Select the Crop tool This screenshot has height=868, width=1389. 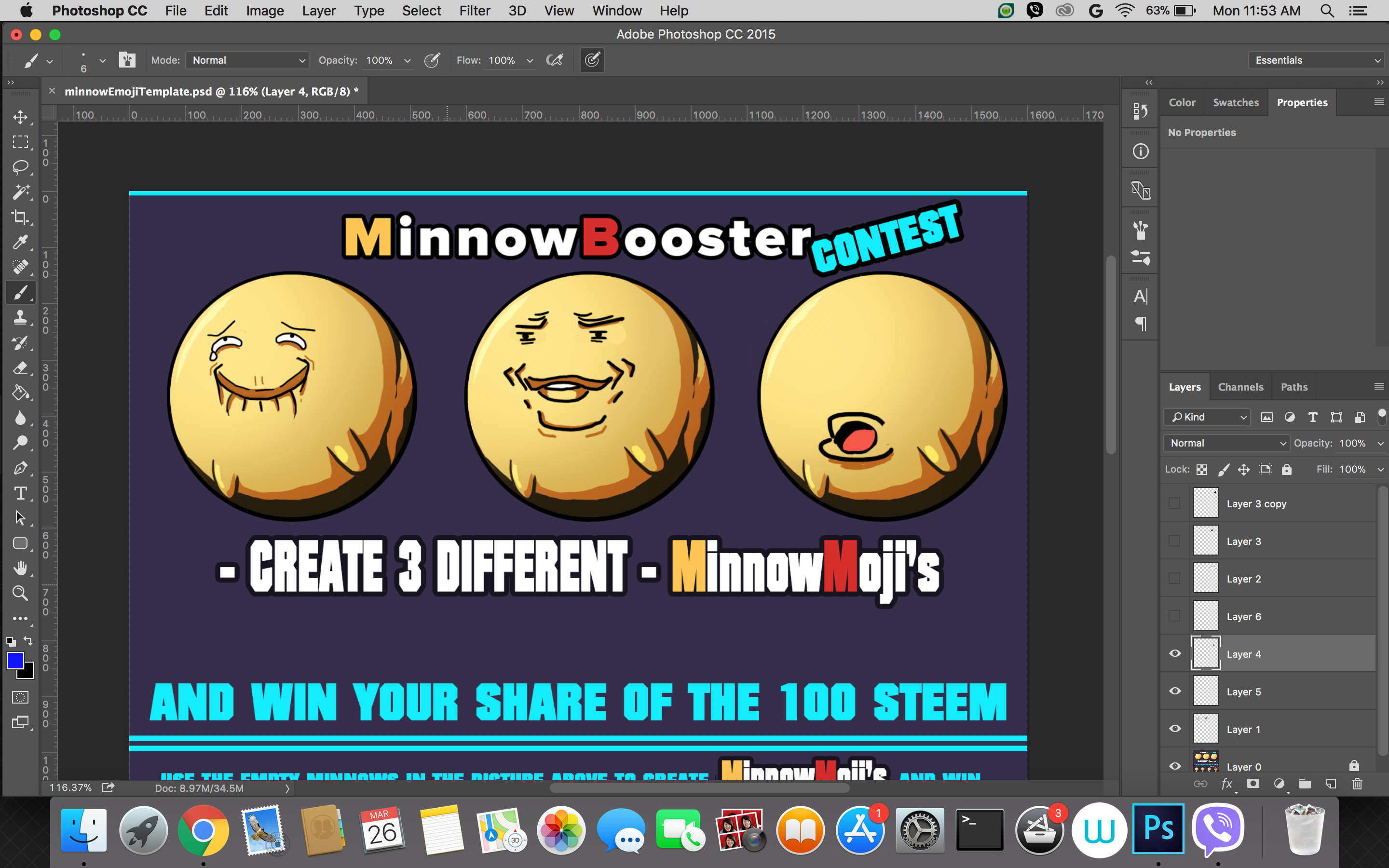[x=22, y=217]
